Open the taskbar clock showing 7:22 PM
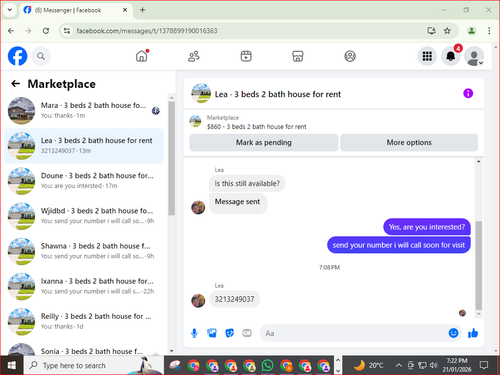 (x=457, y=365)
